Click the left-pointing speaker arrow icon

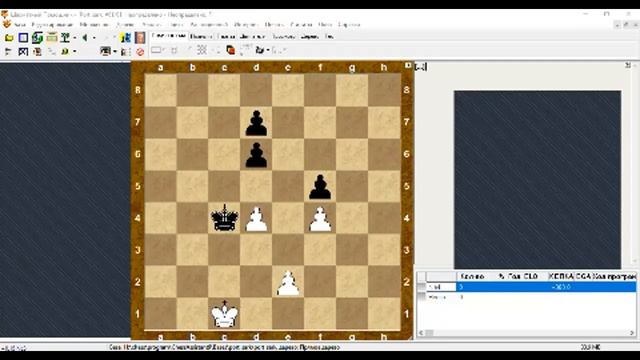85,38
